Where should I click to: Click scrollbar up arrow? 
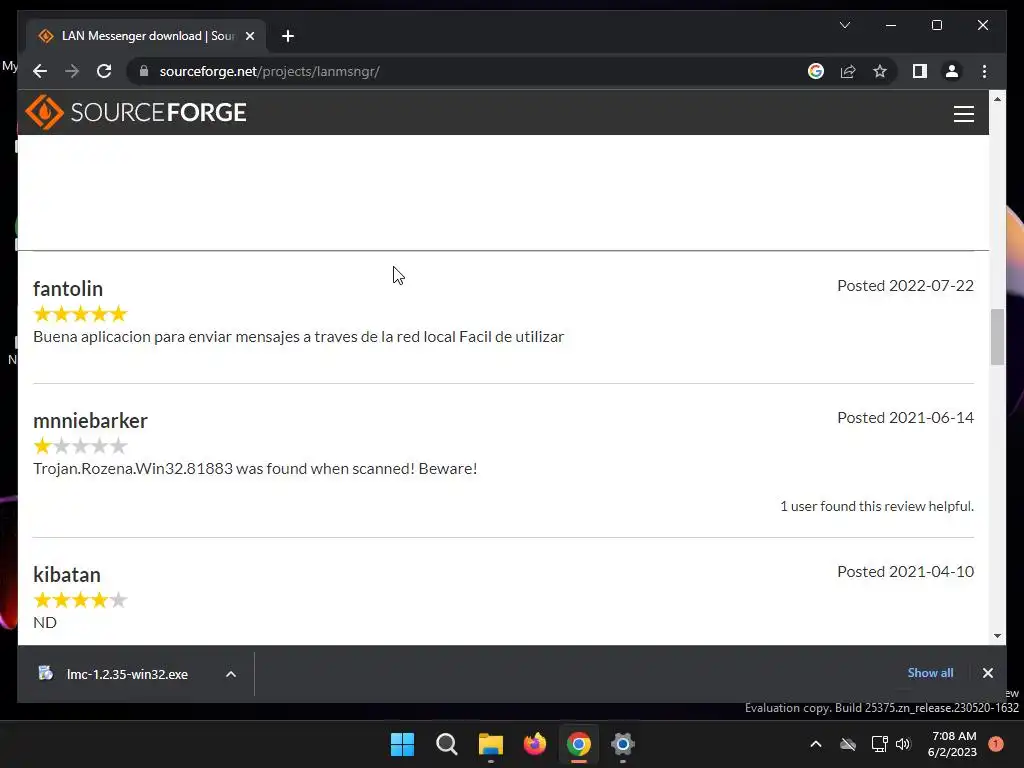tap(997, 99)
